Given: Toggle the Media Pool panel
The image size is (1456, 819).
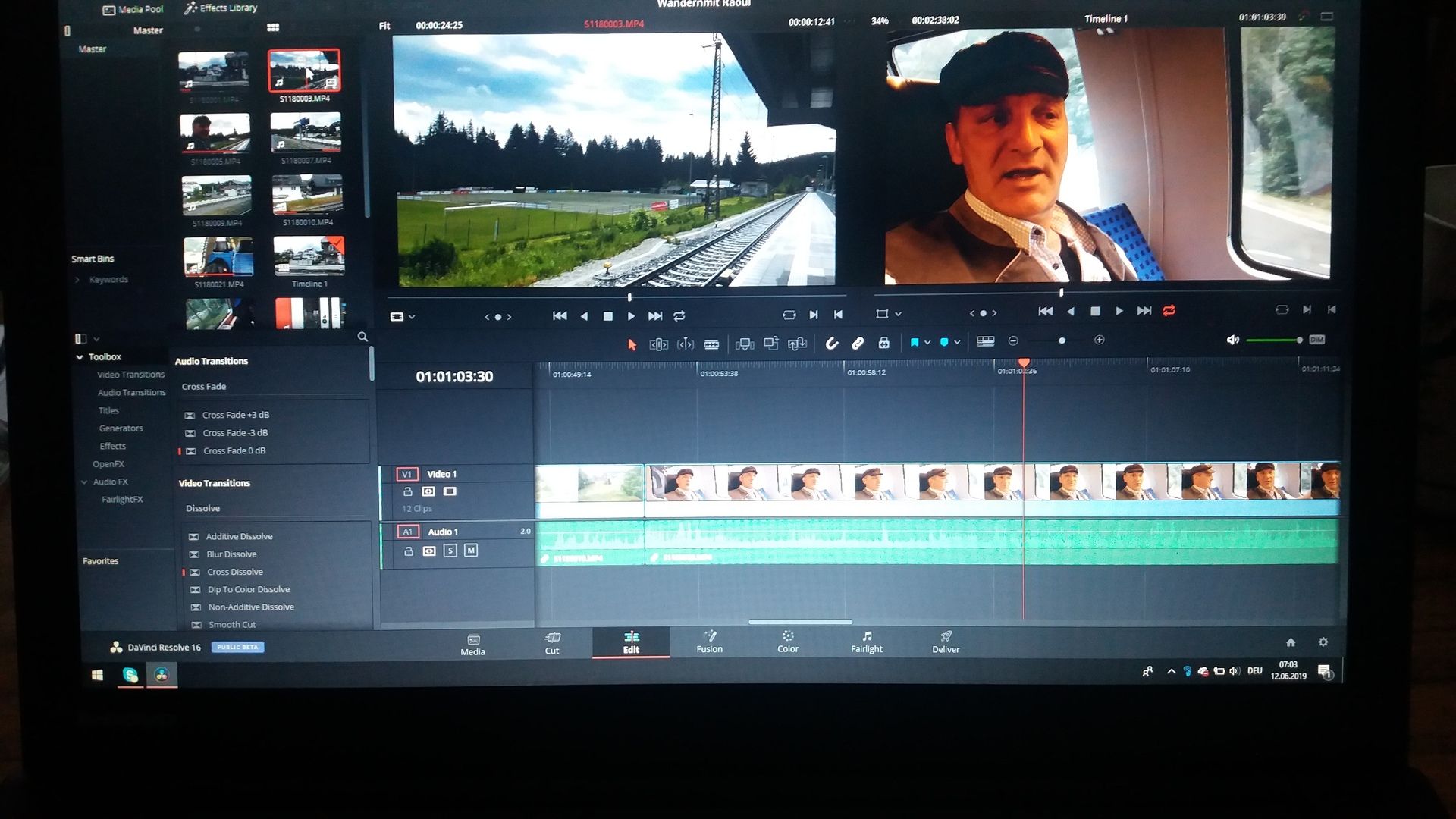Looking at the screenshot, I should (x=133, y=10).
